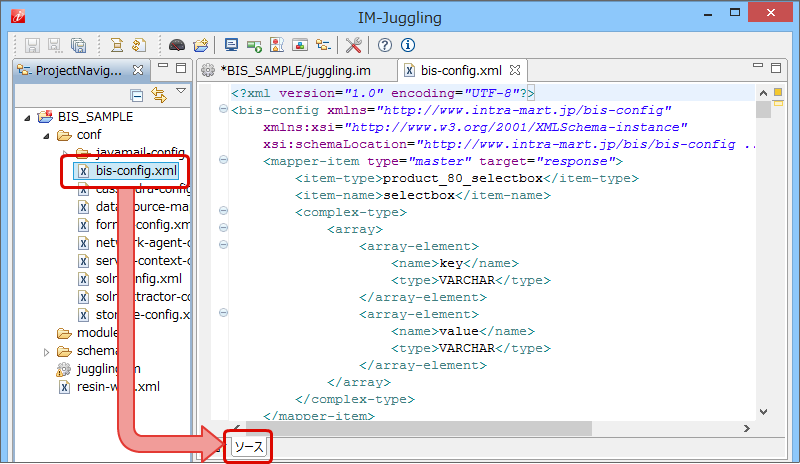Select the BIS_SAMPLE project
The height and width of the screenshot is (464, 800).
point(95,117)
